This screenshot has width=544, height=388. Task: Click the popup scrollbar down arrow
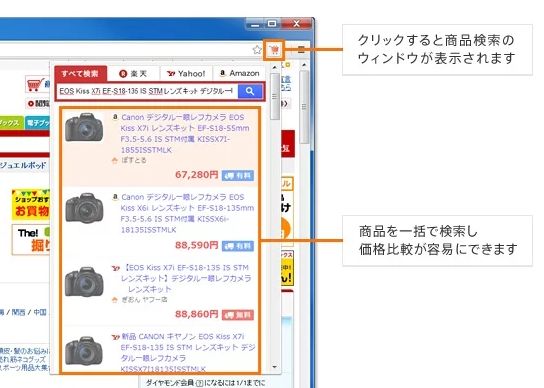point(275,367)
